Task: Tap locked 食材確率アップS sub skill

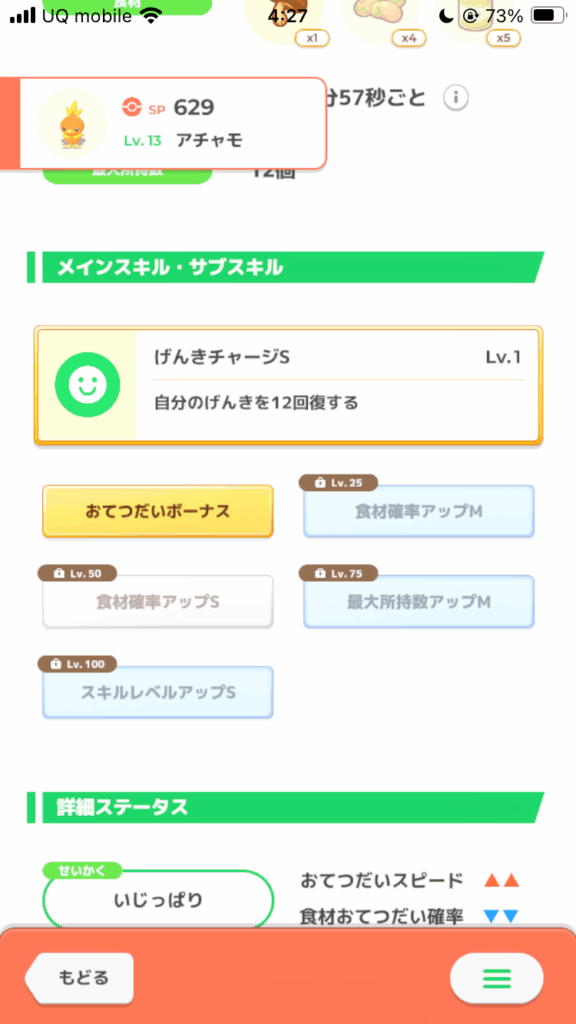Action: tap(157, 601)
